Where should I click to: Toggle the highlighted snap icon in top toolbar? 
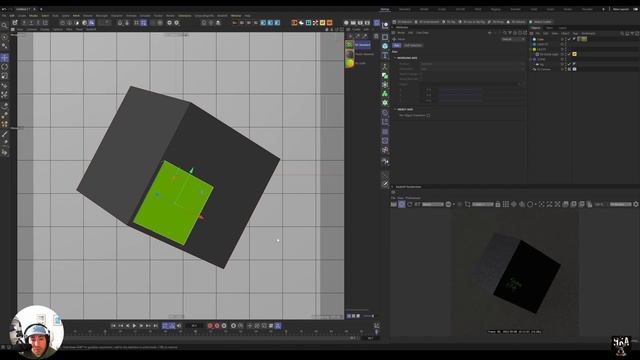[x=143, y=23]
